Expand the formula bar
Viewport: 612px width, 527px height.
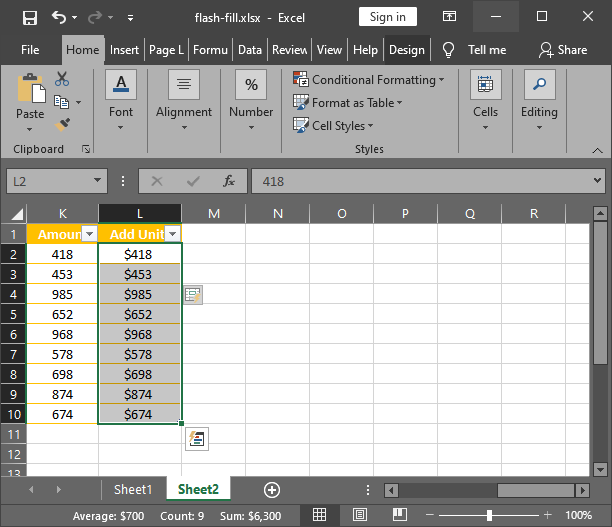pyautogui.click(x=597, y=181)
